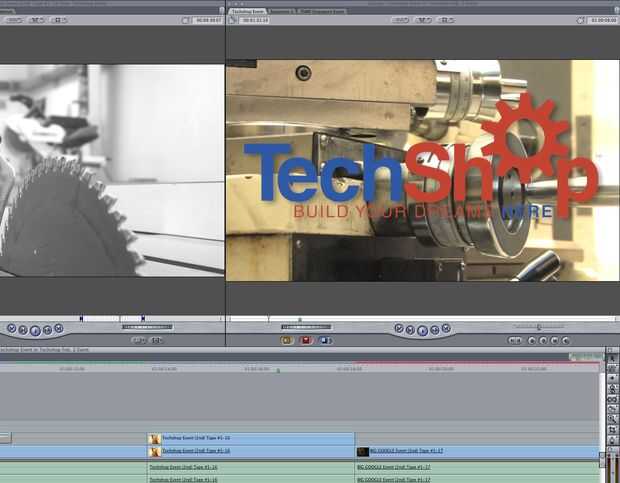
Task: Click Mark Clip button in Canvas
Action: (x=554, y=340)
